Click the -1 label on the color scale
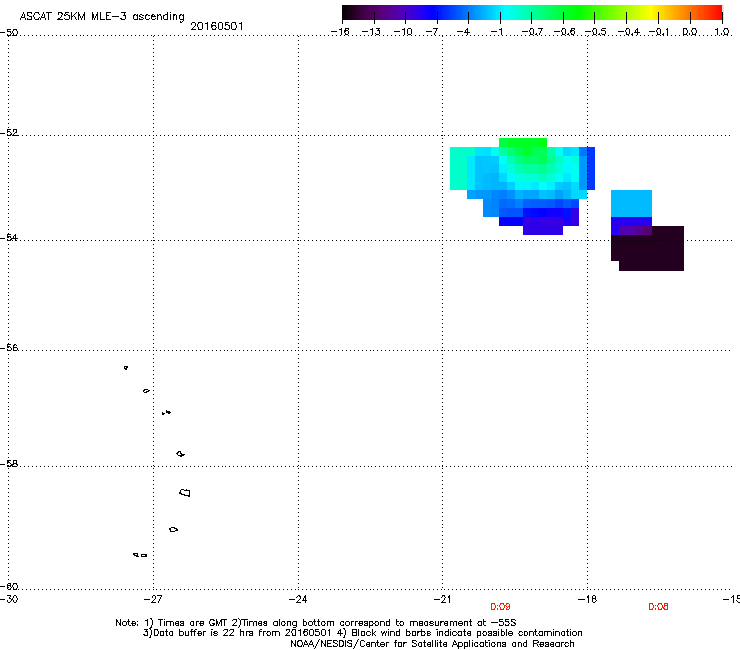Image resolution: width=740 pixels, height=650 pixels. 497,32
